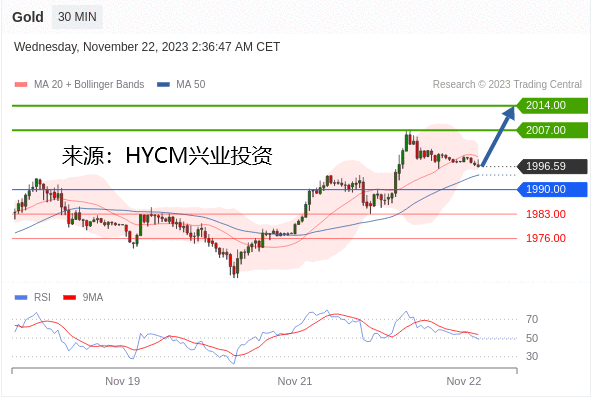Click the Nov 19 date axis label
This screenshot has width=594, height=400.
122,381
